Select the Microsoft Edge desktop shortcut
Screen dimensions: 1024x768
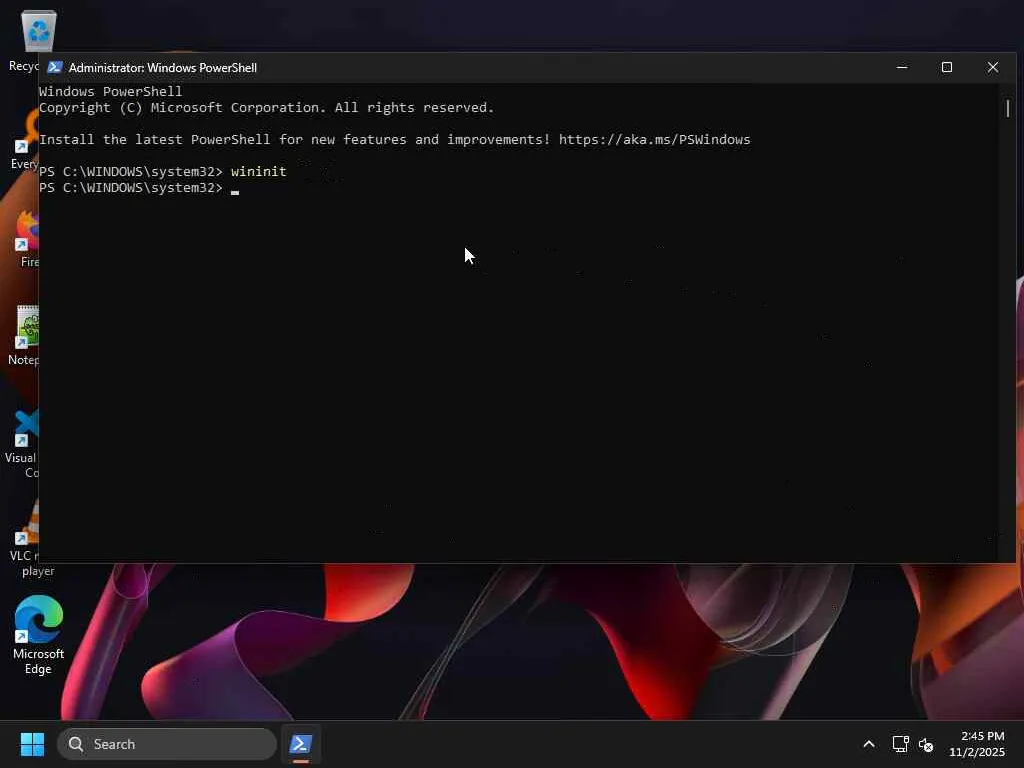(39, 635)
